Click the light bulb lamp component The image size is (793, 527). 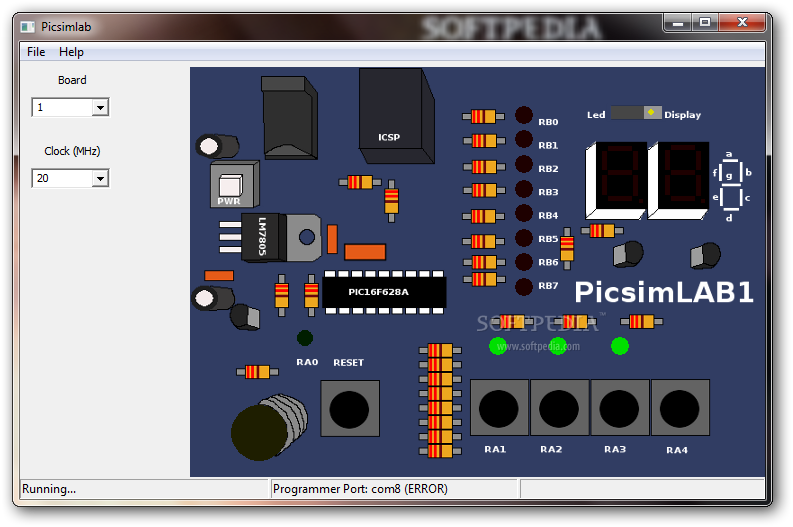pos(269,427)
